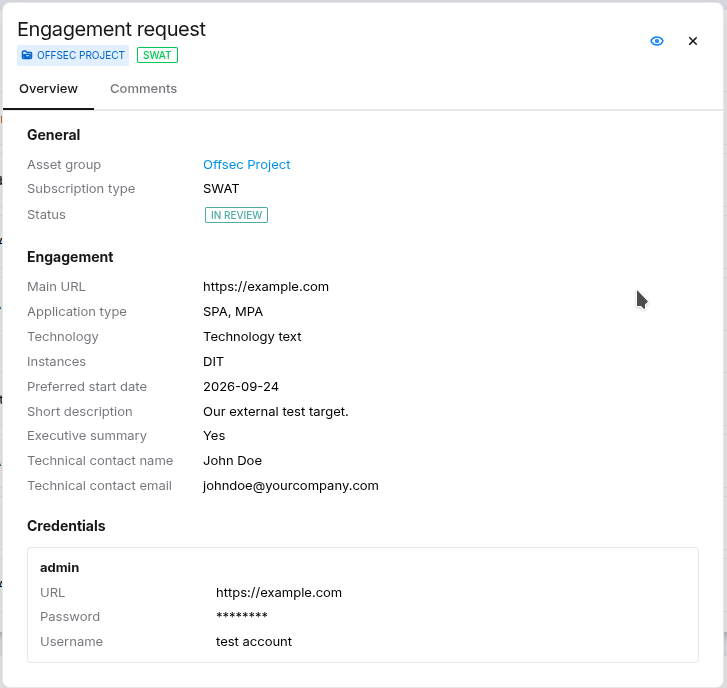727x688 pixels.
Task: Click the technical contact name John Doe
Action: point(232,461)
